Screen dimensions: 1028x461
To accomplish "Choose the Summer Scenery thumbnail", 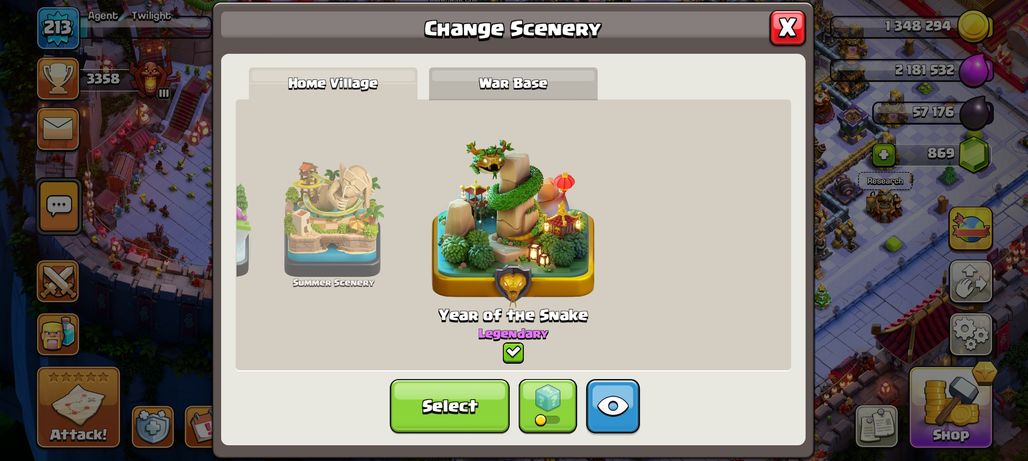I will (x=333, y=223).
